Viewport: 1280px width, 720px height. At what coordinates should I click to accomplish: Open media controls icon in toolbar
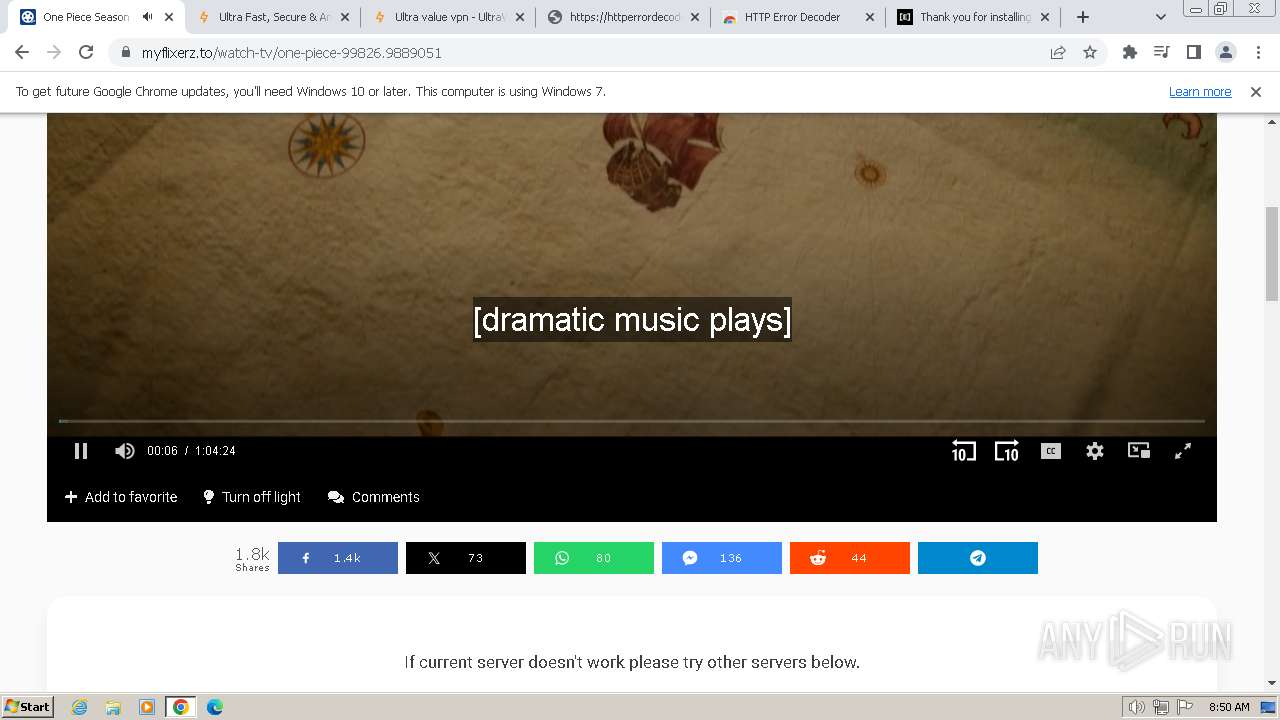pyautogui.click(x=1161, y=53)
